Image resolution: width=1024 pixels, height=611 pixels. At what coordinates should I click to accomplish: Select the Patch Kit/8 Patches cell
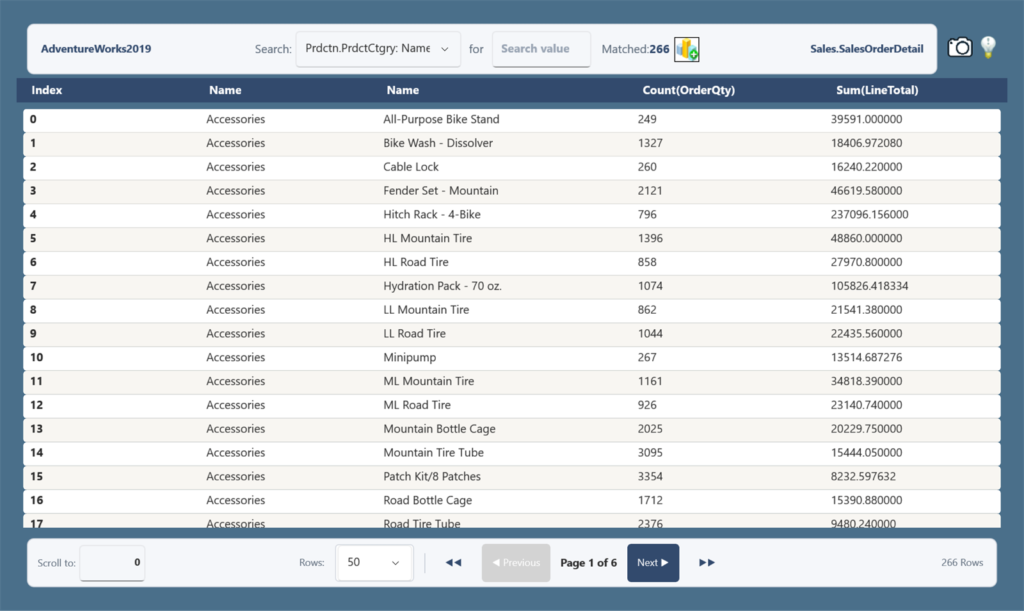point(432,477)
